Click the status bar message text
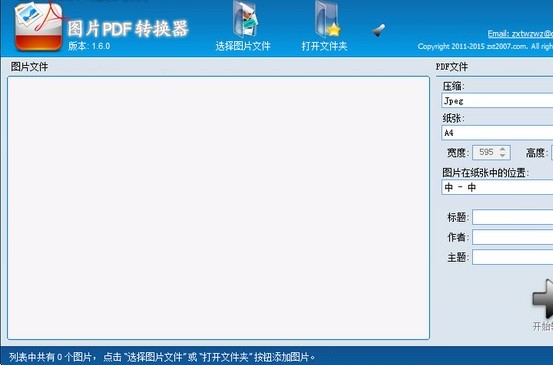The image size is (553, 365). click(x=162, y=357)
